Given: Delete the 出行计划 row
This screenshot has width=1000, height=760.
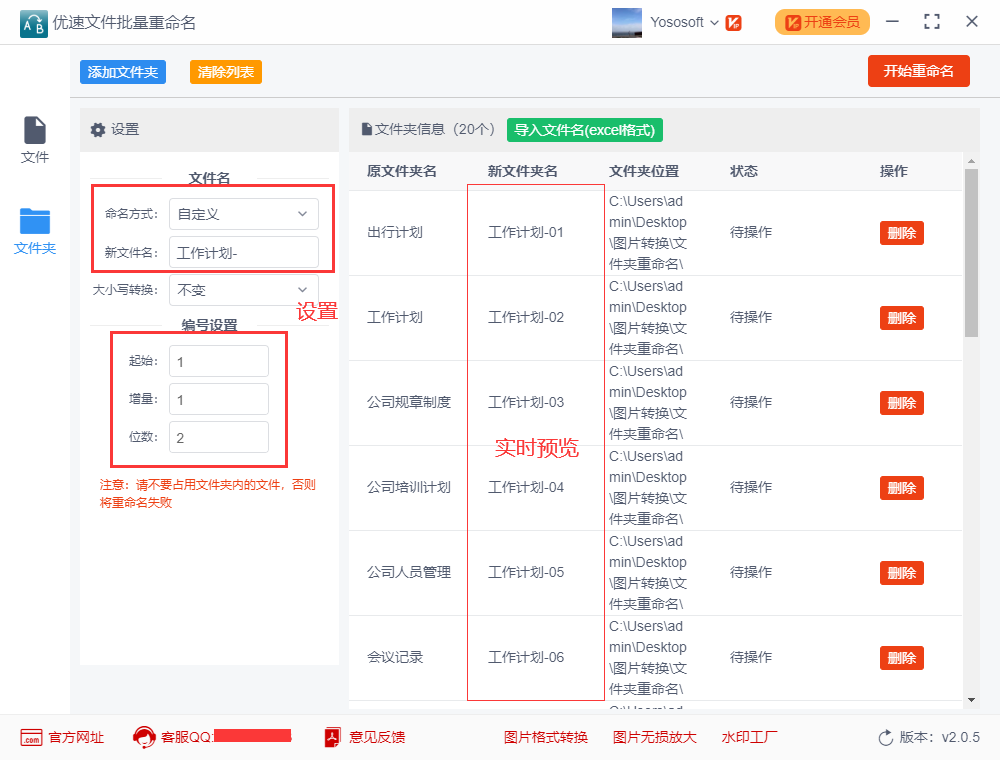Looking at the screenshot, I should tap(901, 233).
